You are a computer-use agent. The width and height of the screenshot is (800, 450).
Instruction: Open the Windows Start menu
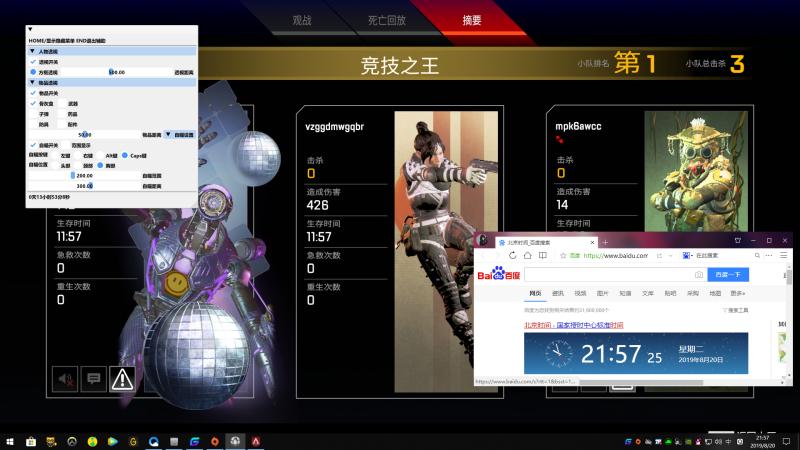[10, 441]
